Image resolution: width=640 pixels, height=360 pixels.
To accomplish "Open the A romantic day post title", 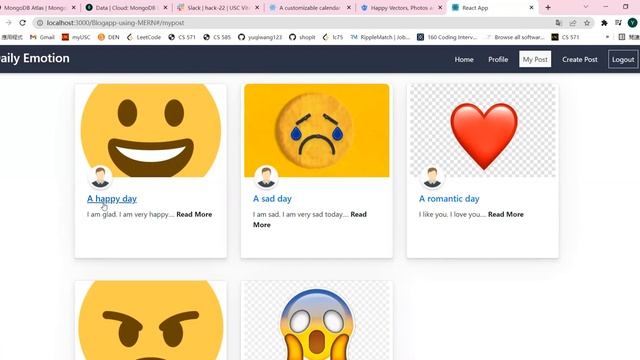I will (x=449, y=199).
